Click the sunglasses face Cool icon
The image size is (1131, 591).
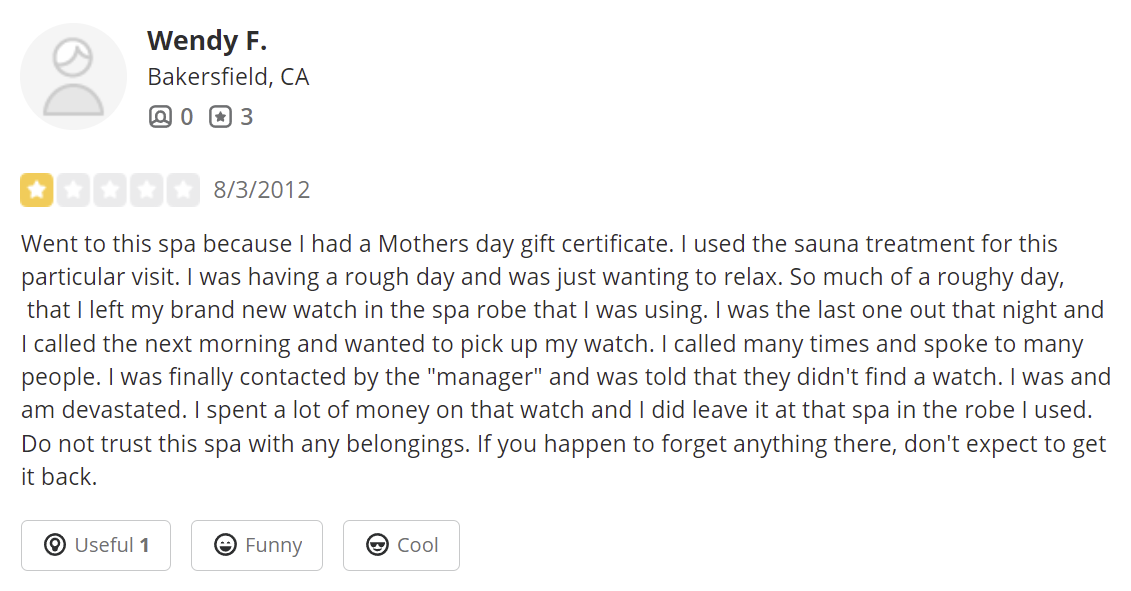pyautogui.click(x=377, y=545)
